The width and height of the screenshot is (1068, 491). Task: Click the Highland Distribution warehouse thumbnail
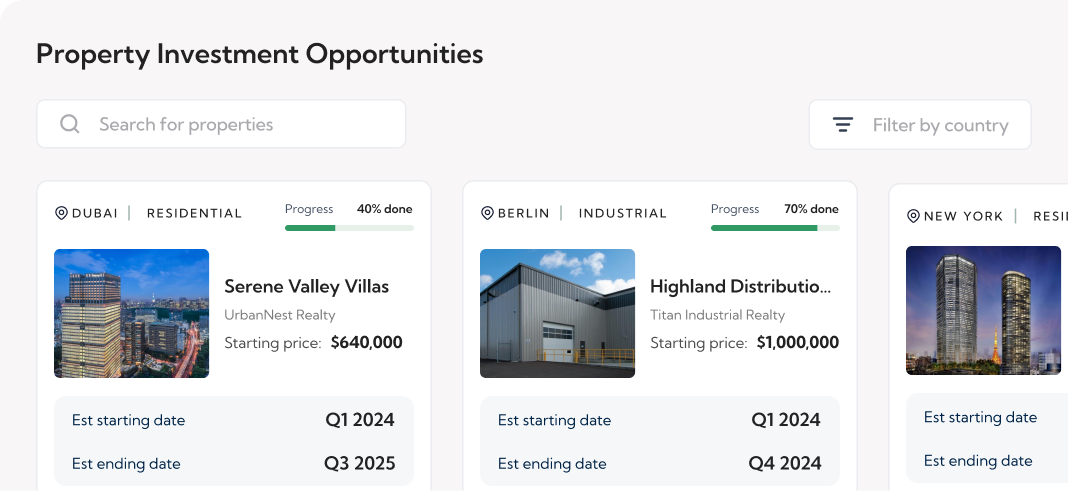[x=557, y=313]
